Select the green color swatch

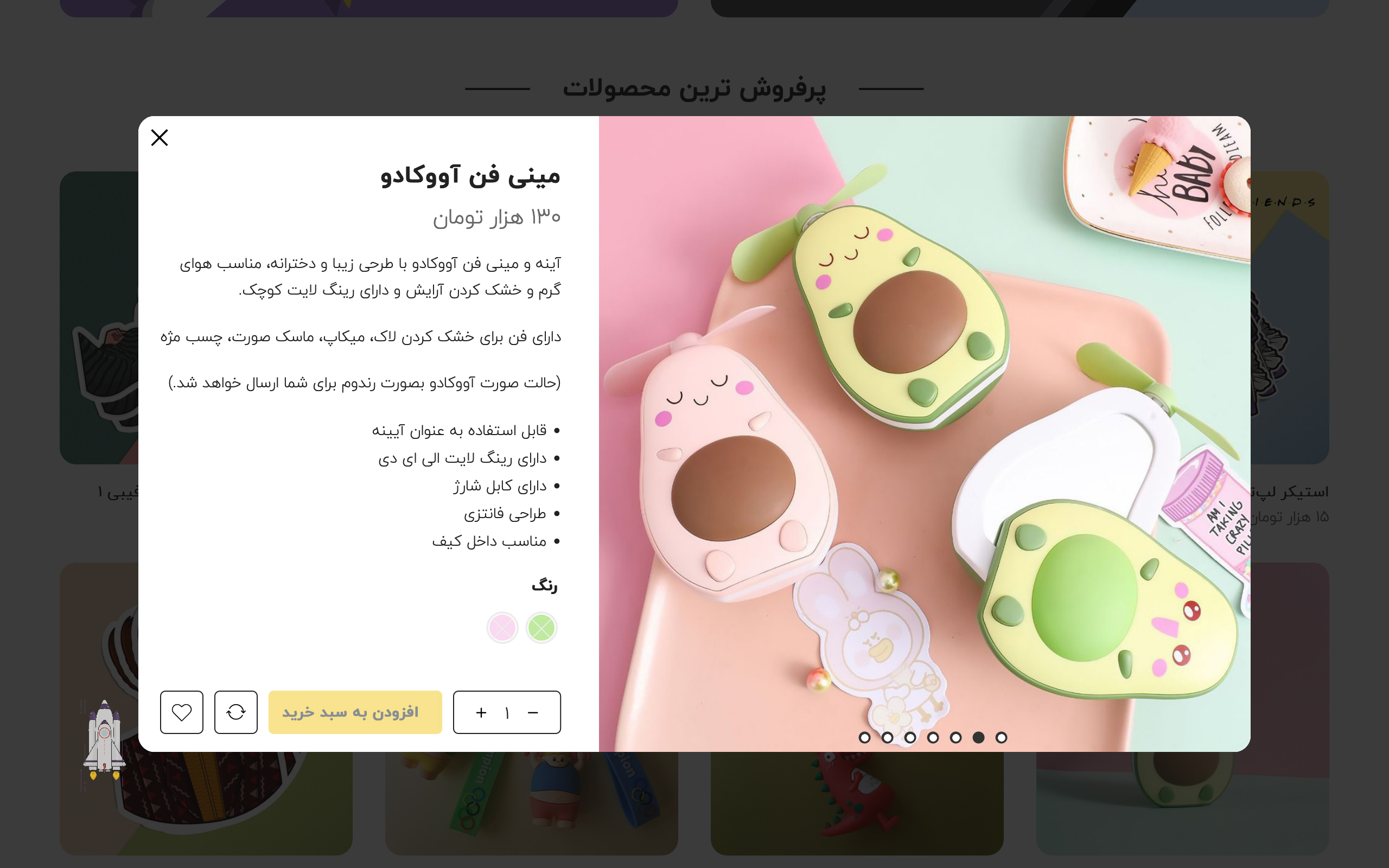pos(541,628)
